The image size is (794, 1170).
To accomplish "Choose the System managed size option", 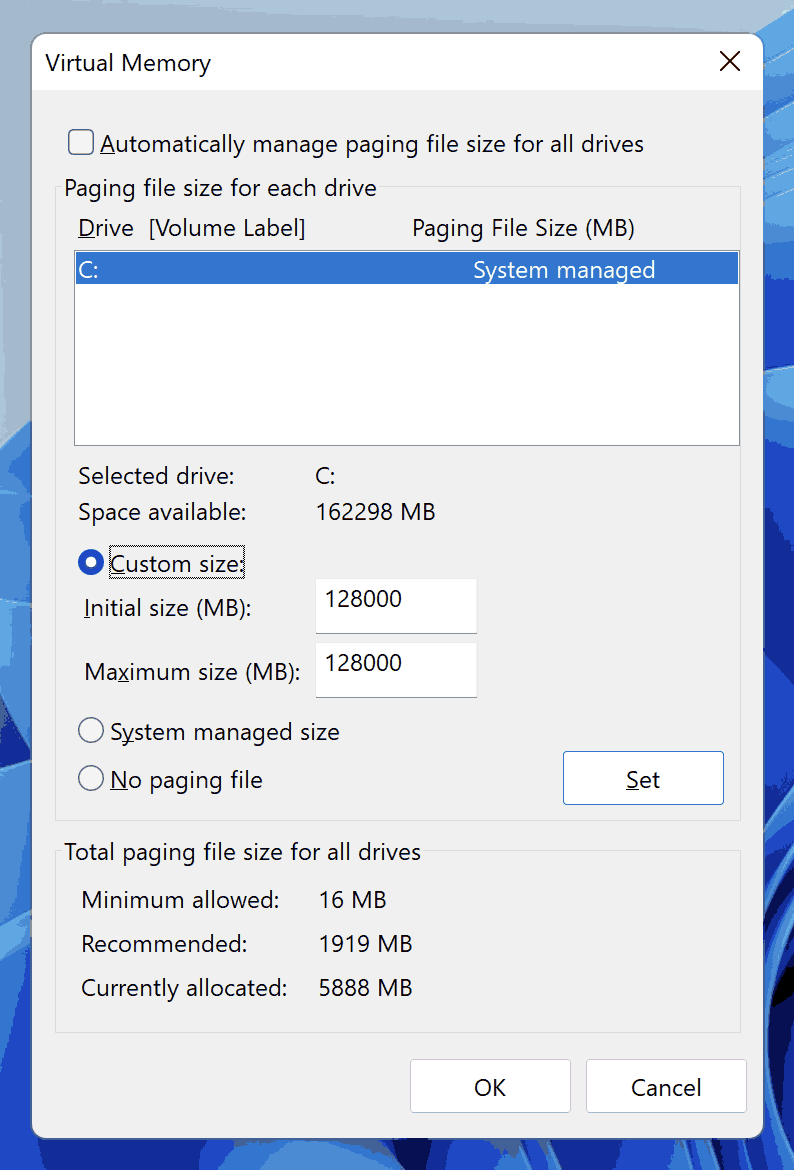I will [90, 731].
